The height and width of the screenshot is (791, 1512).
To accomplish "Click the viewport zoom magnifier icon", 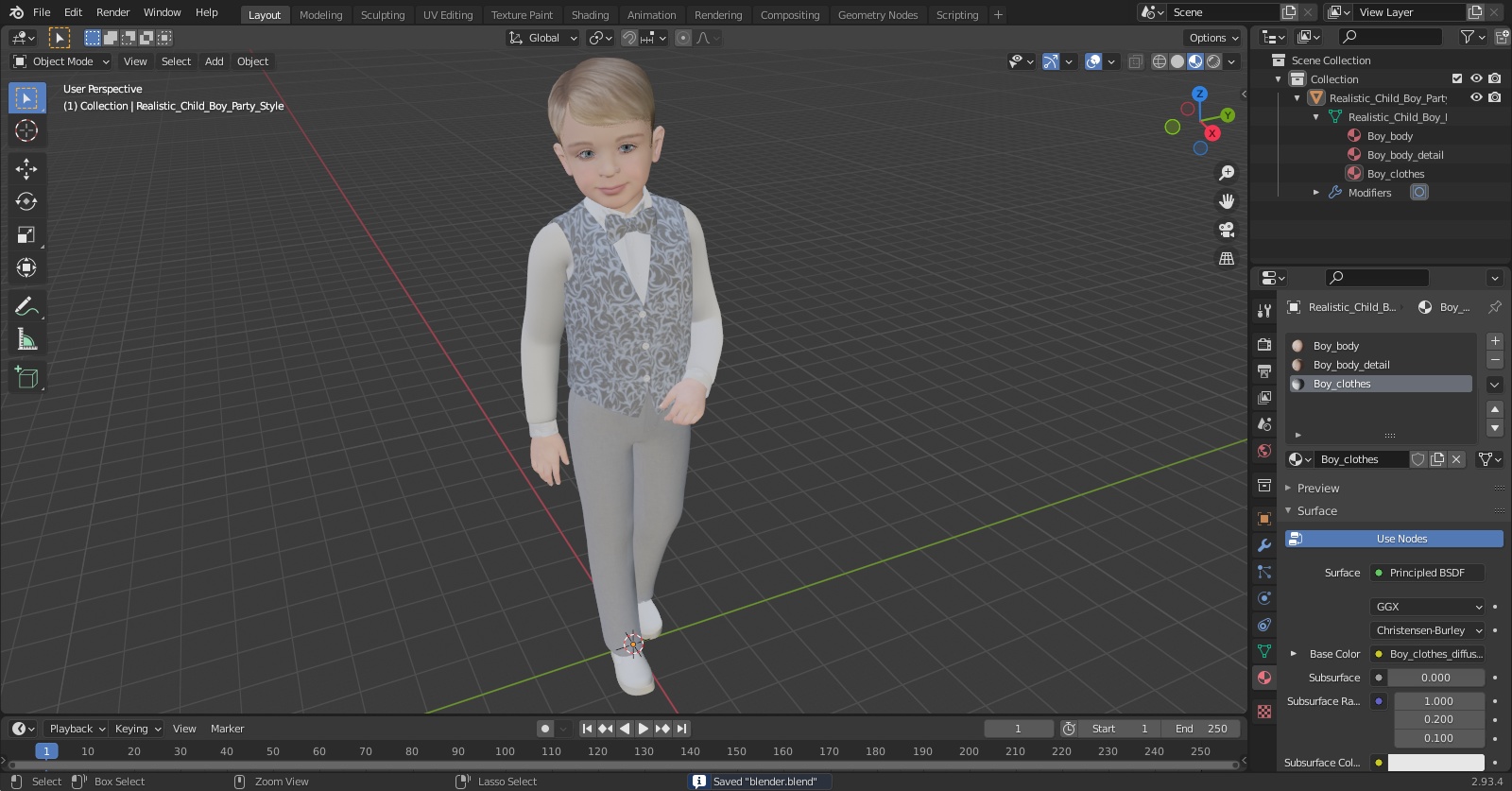I will (x=1227, y=173).
